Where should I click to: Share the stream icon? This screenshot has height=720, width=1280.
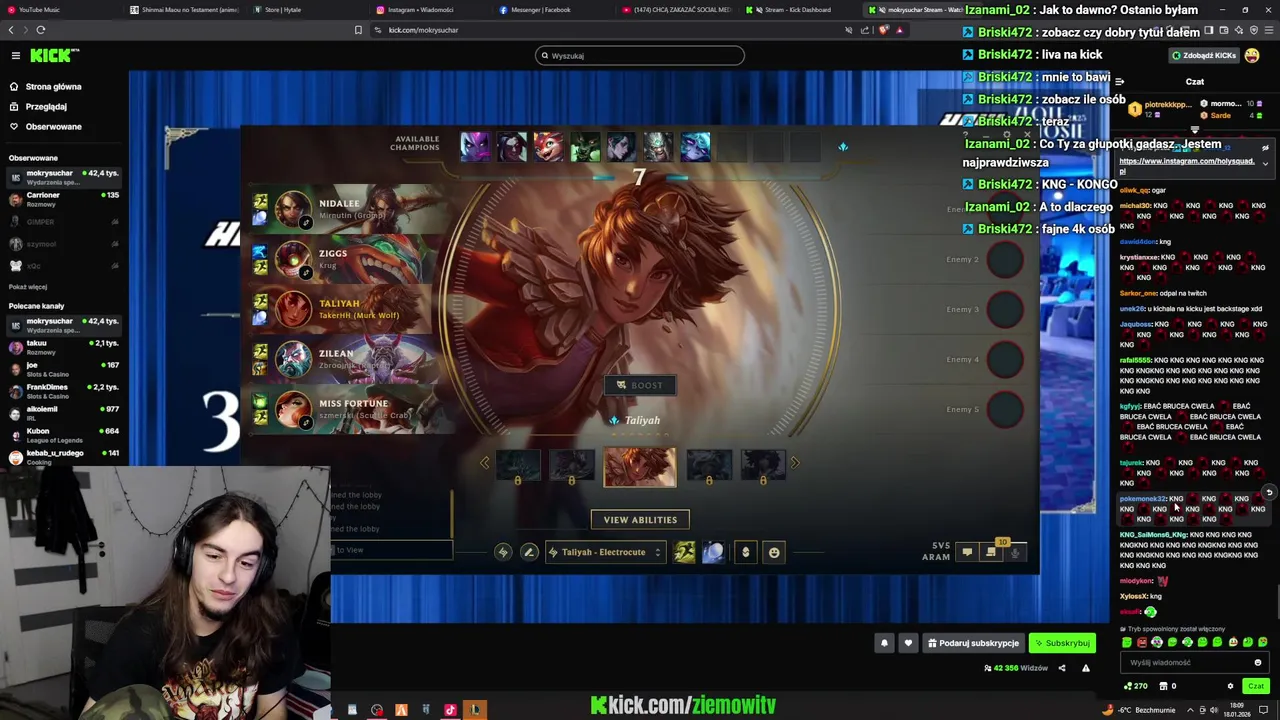tap(1062, 668)
